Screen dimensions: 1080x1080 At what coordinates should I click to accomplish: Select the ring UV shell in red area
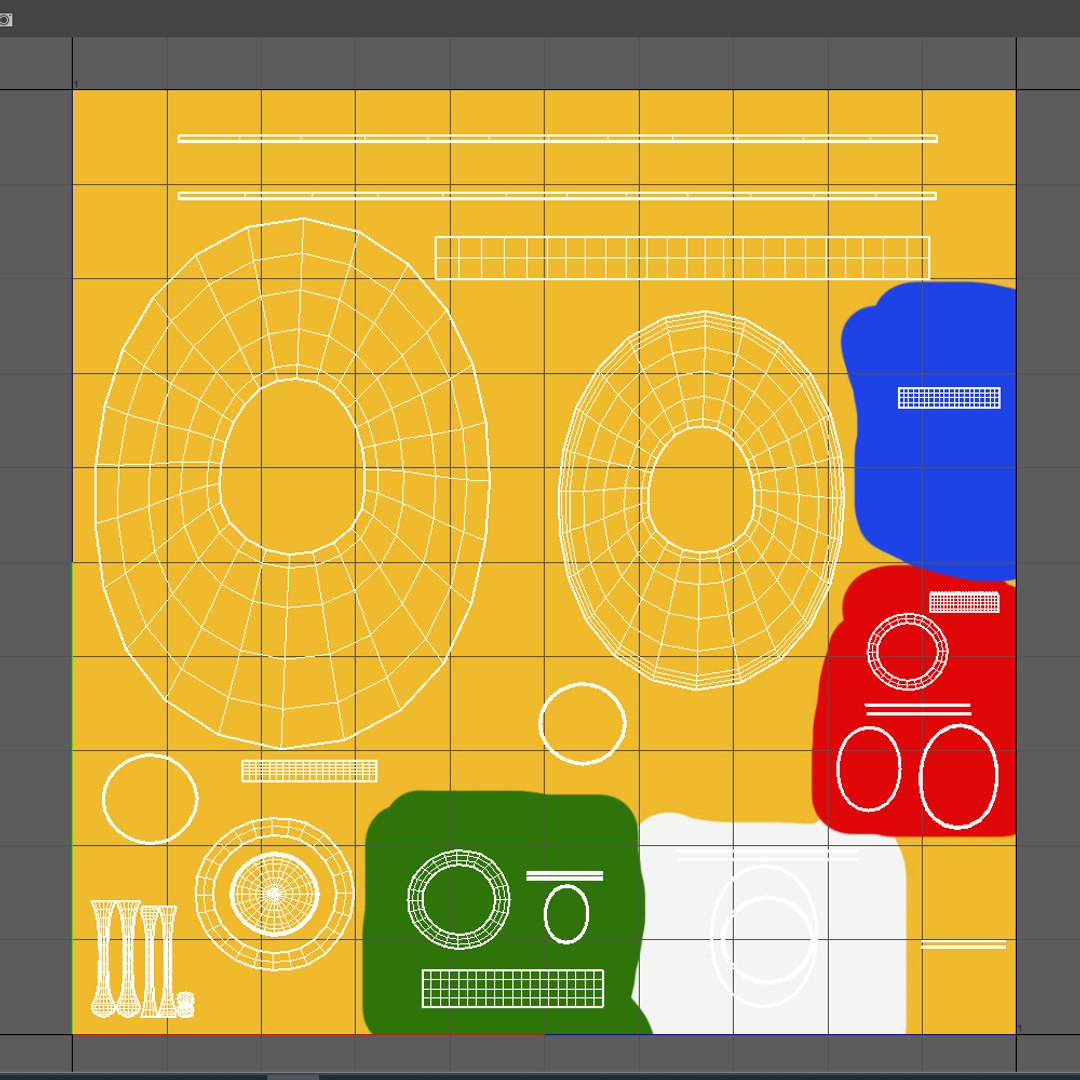[x=907, y=652]
